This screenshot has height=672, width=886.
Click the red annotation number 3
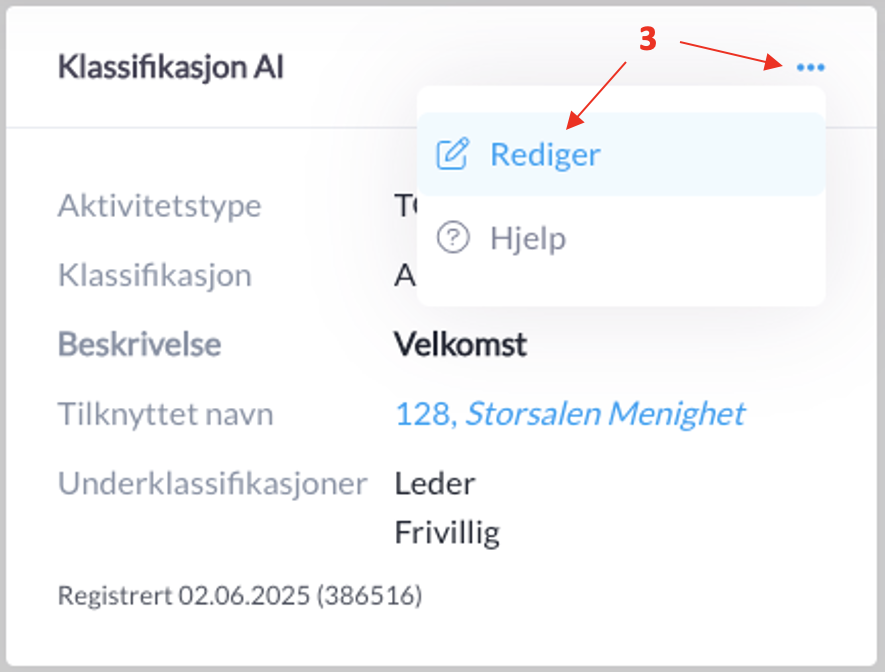pos(648,38)
